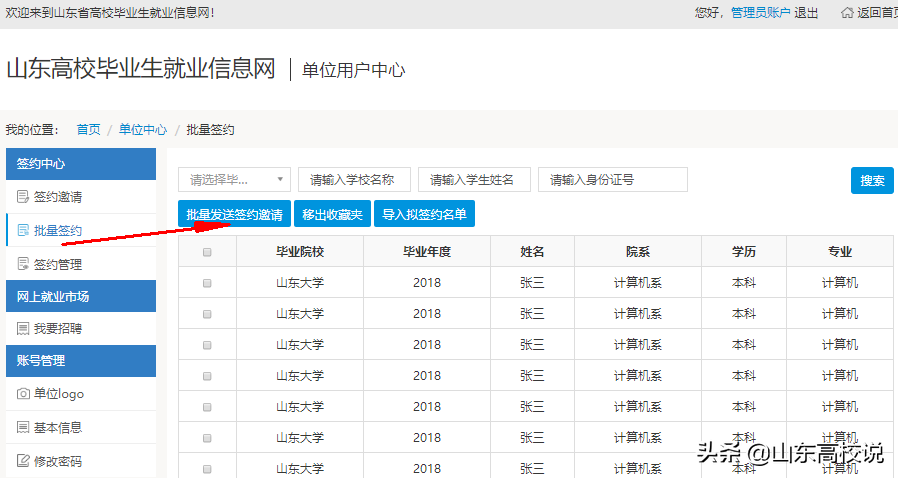898x478 pixels.
Task: Check the sixth 山东大学 row checkbox
Action: [x=207, y=438]
